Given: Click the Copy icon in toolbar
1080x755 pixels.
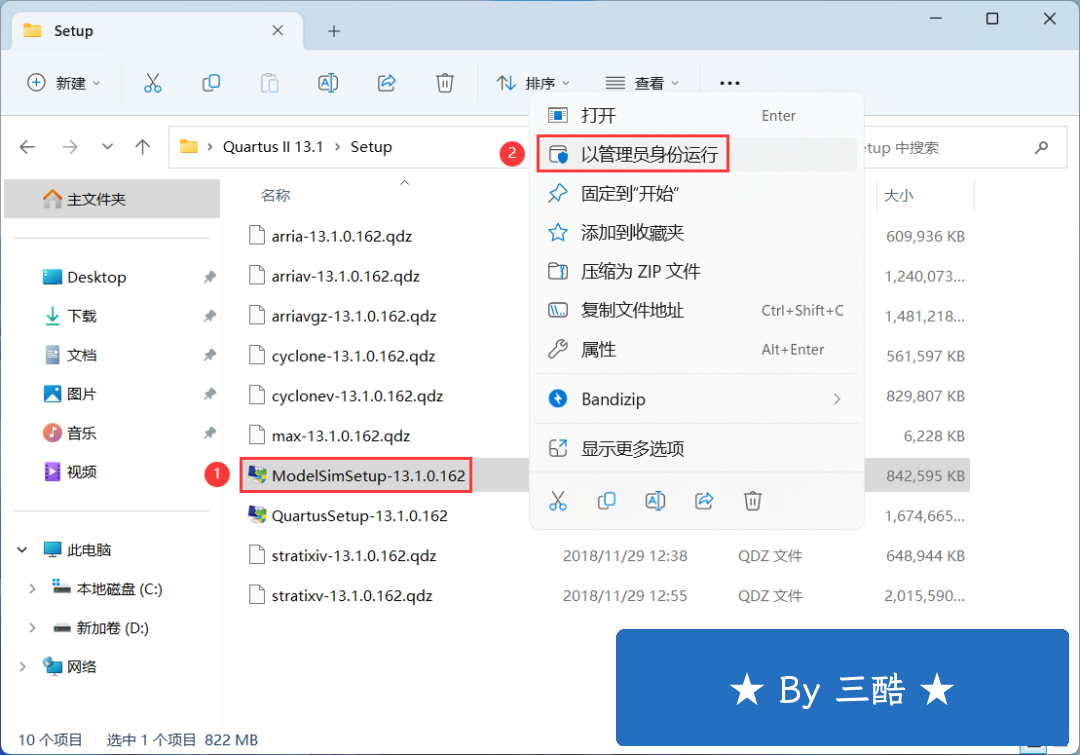Looking at the screenshot, I should [211, 83].
